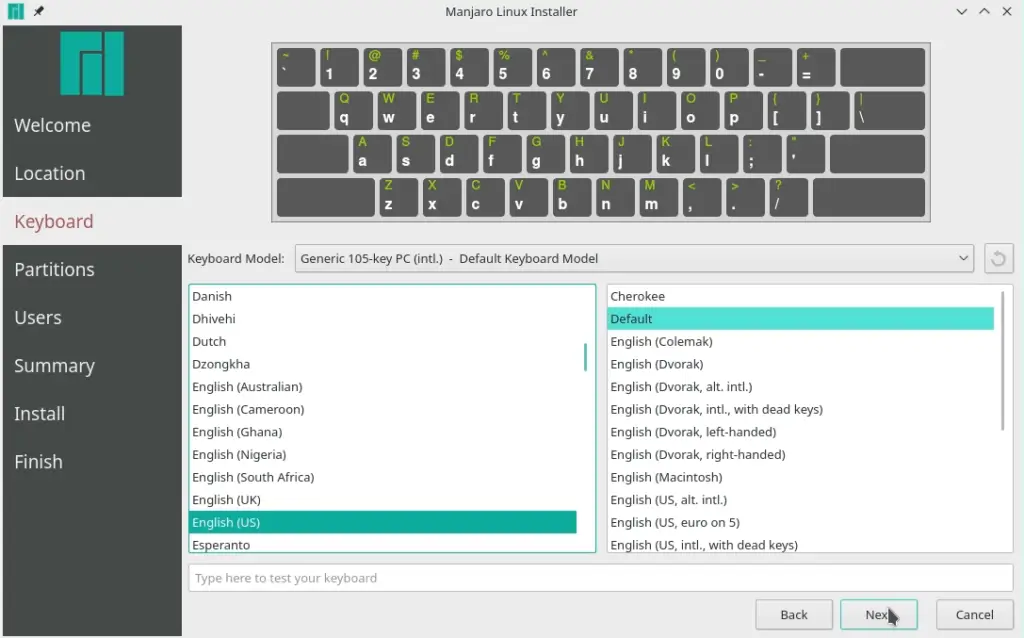Click the 0 key in the keyboard preview

(x=729, y=67)
